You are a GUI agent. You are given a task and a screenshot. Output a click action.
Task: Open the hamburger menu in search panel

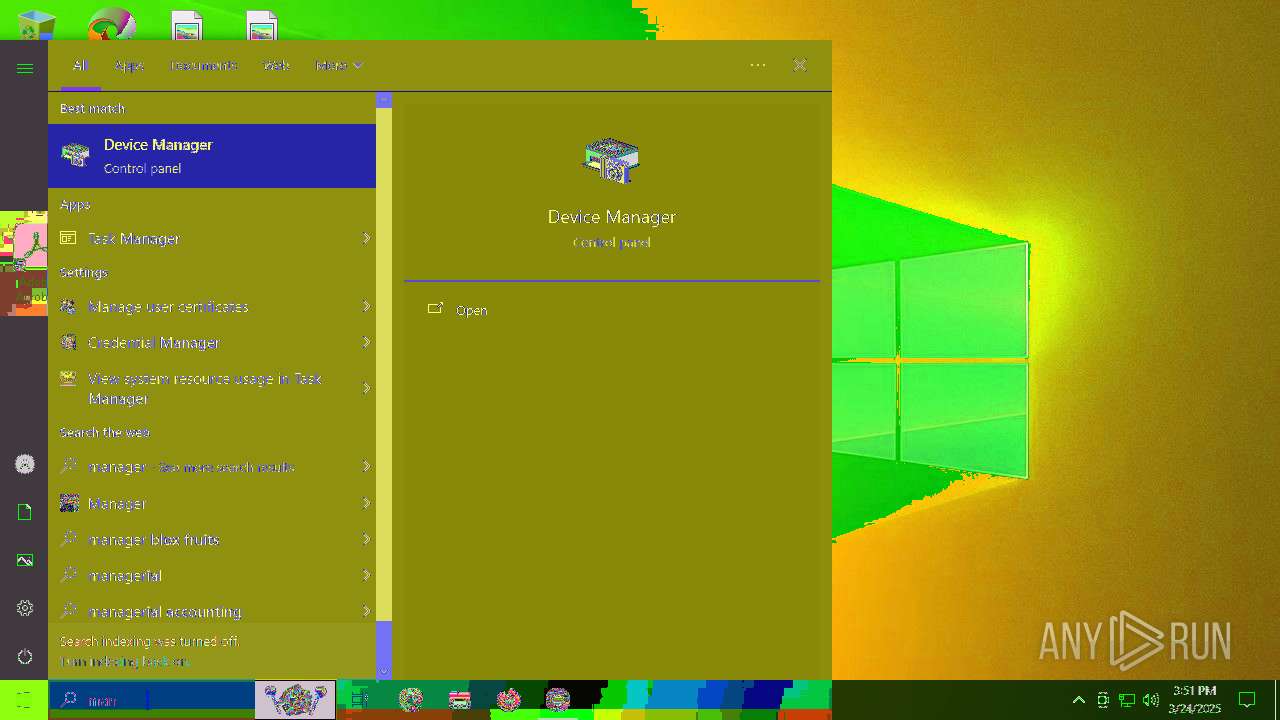coord(25,68)
